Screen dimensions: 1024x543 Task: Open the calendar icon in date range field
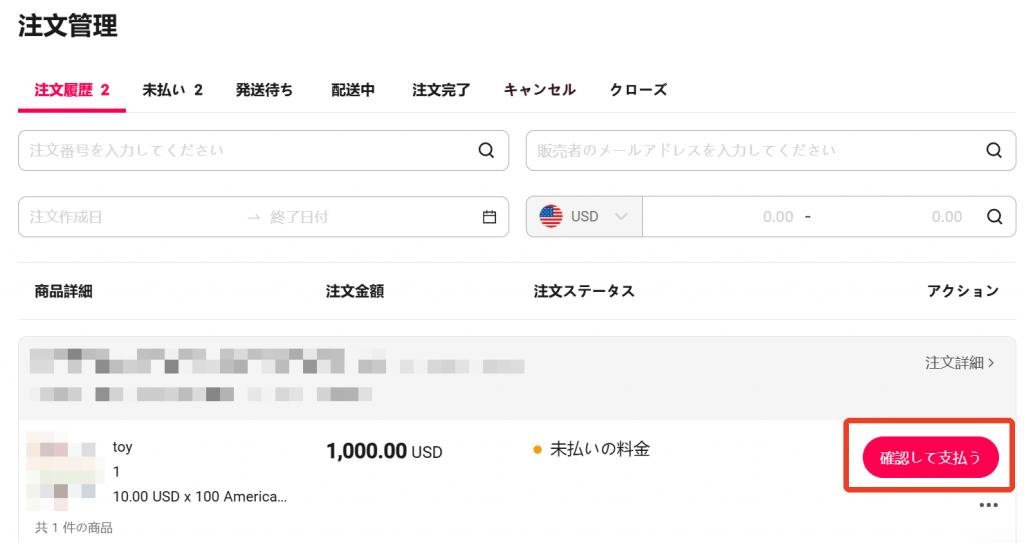click(489, 217)
